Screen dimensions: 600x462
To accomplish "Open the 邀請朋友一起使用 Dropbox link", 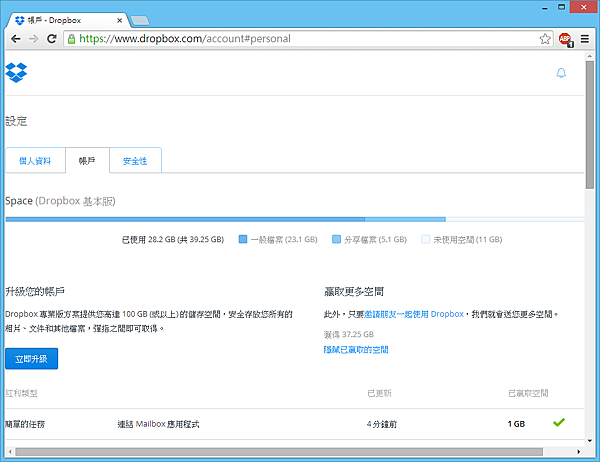I will [414, 314].
